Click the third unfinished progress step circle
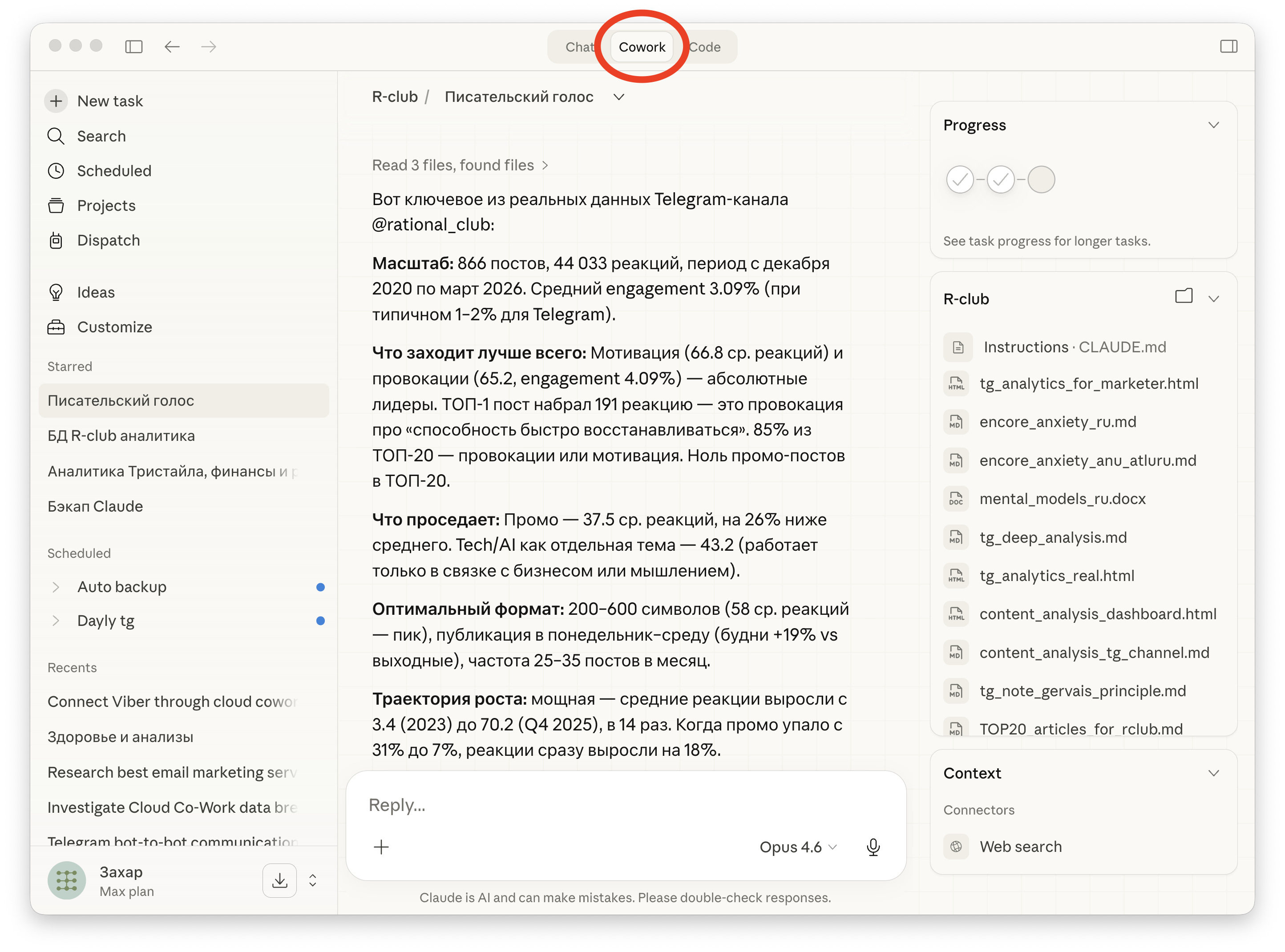The image size is (1285, 952). click(1041, 180)
